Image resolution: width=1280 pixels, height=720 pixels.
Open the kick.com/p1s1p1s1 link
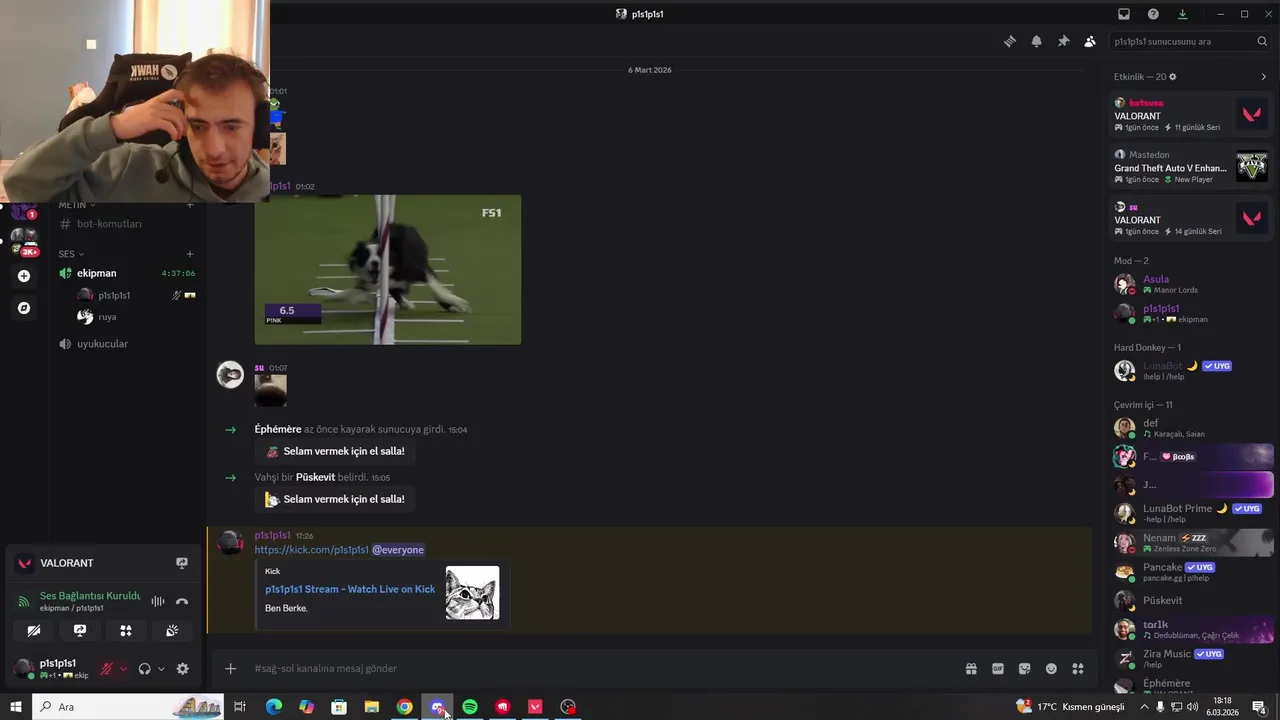point(311,550)
